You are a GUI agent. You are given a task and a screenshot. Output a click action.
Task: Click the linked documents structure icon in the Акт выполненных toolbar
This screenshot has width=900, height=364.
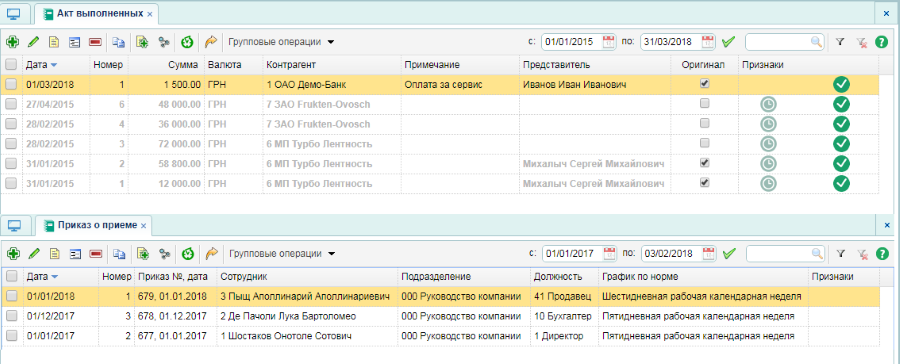(x=165, y=42)
